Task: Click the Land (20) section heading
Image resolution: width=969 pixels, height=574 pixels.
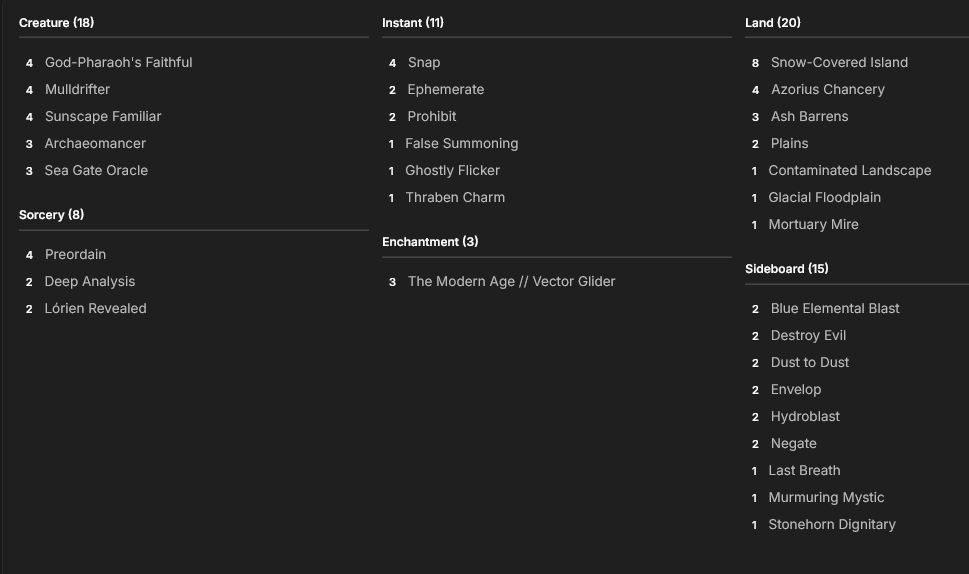Action: point(772,23)
